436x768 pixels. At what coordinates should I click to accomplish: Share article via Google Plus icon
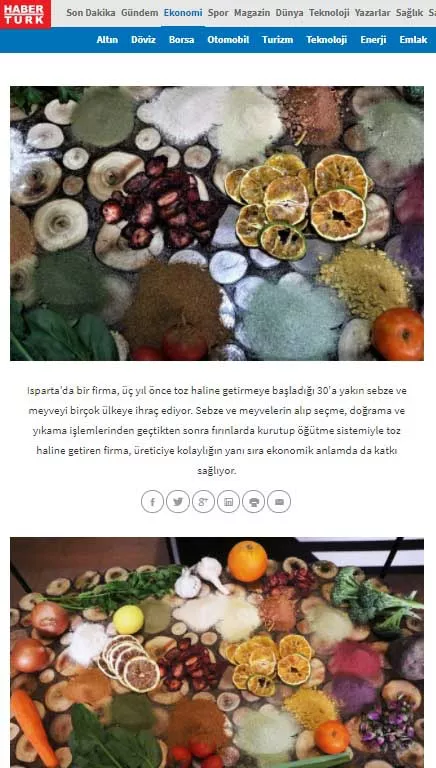click(203, 502)
